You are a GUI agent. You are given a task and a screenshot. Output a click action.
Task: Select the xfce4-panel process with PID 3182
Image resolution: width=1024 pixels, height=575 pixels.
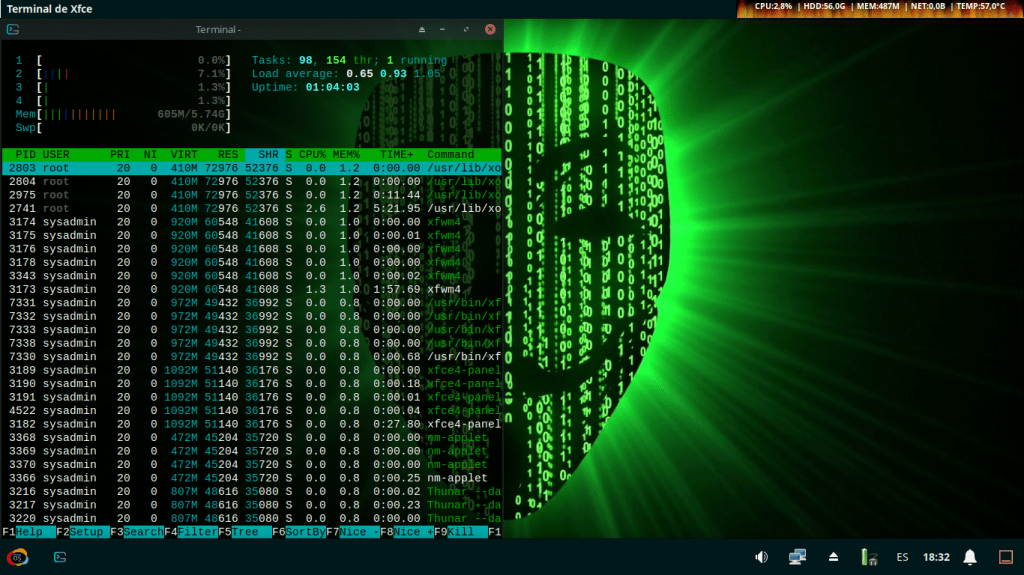250,424
